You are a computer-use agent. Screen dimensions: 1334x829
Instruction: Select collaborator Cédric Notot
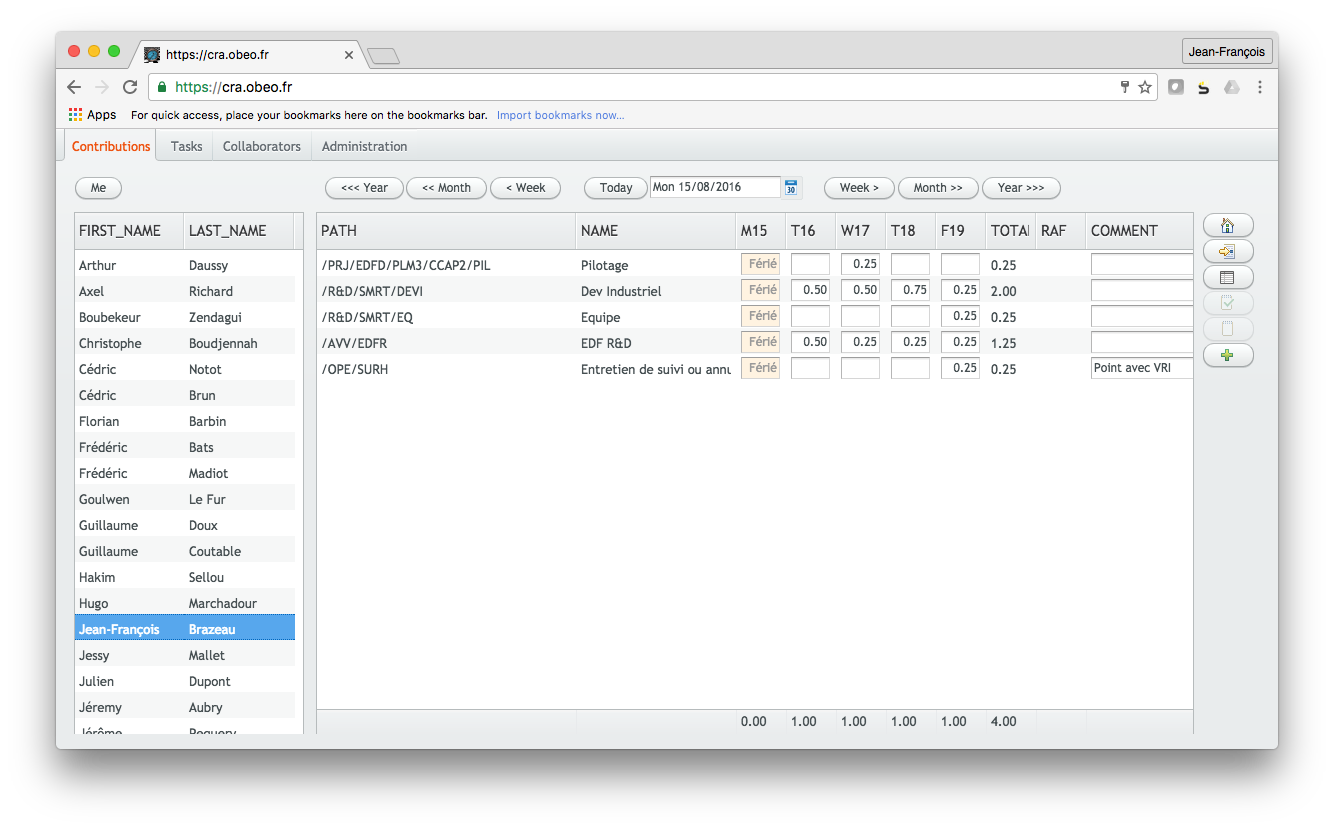185,369
